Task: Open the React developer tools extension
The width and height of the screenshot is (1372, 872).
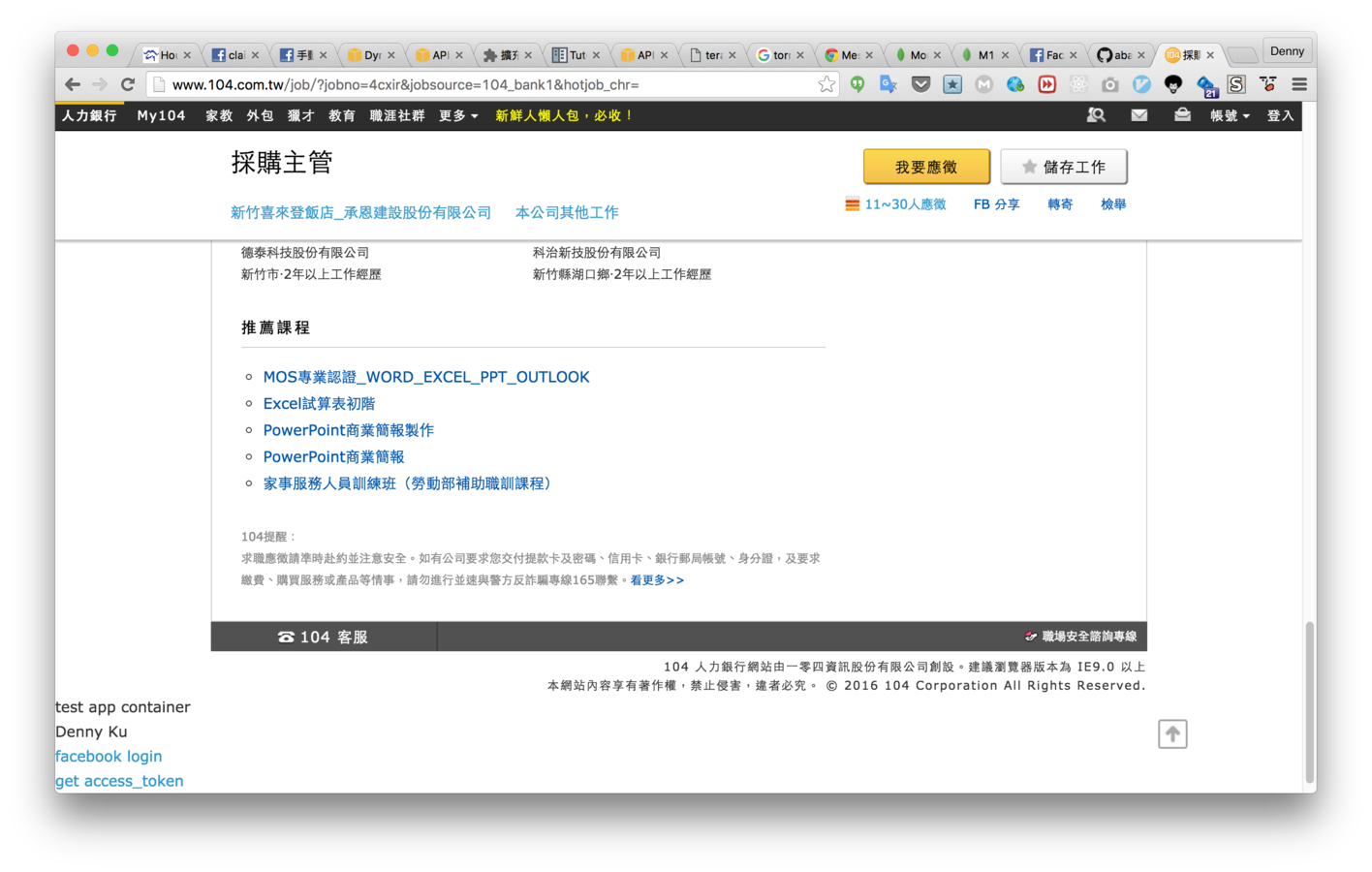Action: click(x=1078, y=84)
